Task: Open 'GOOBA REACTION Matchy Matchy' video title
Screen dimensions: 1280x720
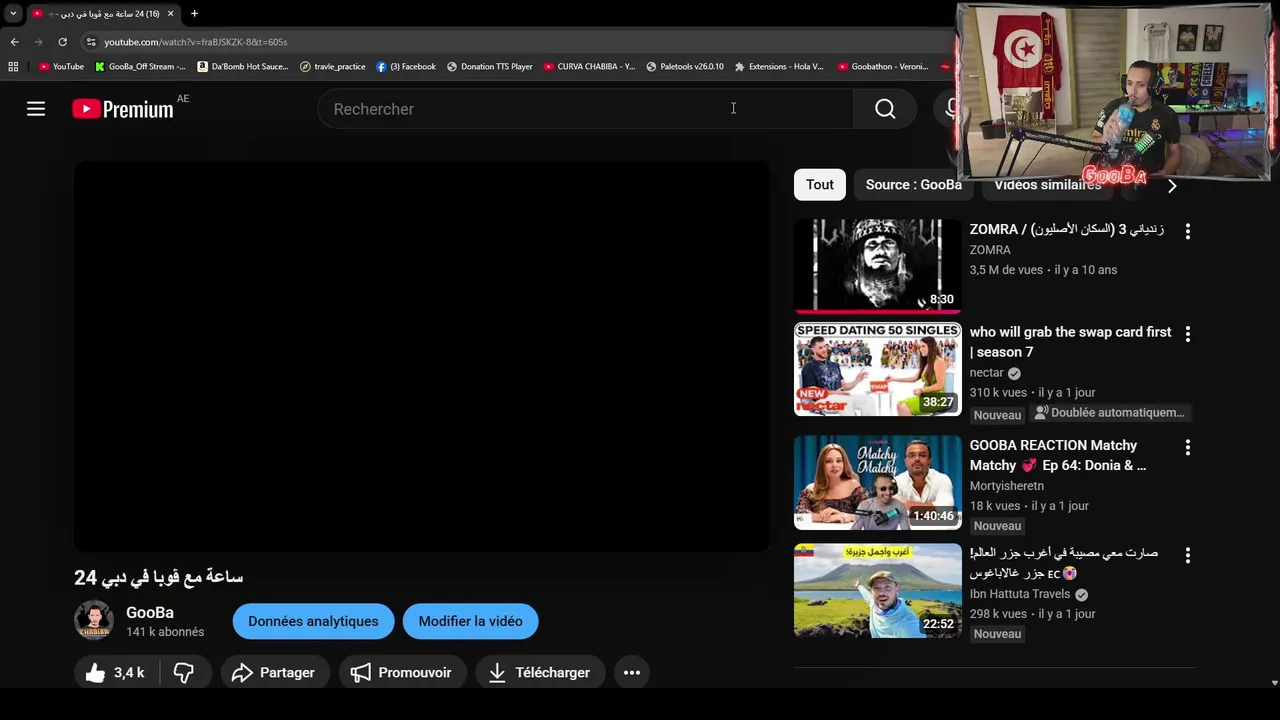Action: click(x=1058, y=455)
